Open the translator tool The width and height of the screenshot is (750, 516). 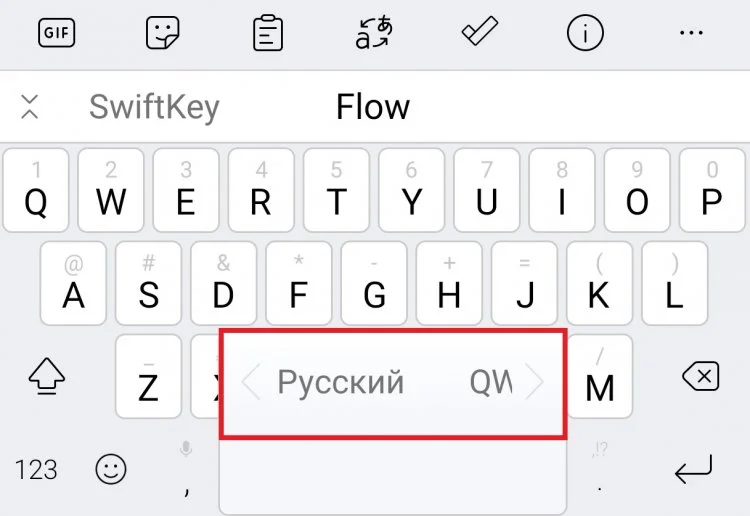tap(374, 33)
